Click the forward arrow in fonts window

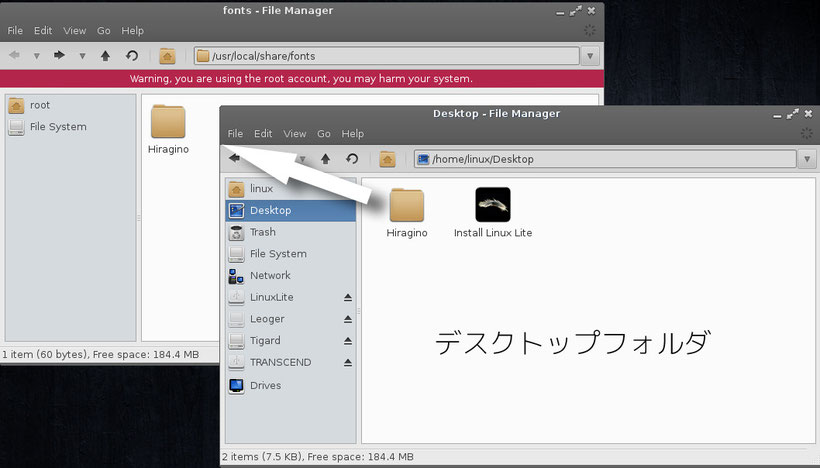pos(59,56)
